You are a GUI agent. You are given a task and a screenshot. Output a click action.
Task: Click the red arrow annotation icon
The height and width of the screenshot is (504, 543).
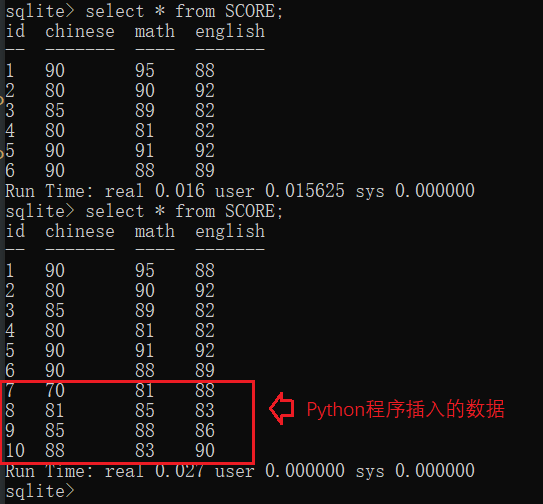click(282, 409)
